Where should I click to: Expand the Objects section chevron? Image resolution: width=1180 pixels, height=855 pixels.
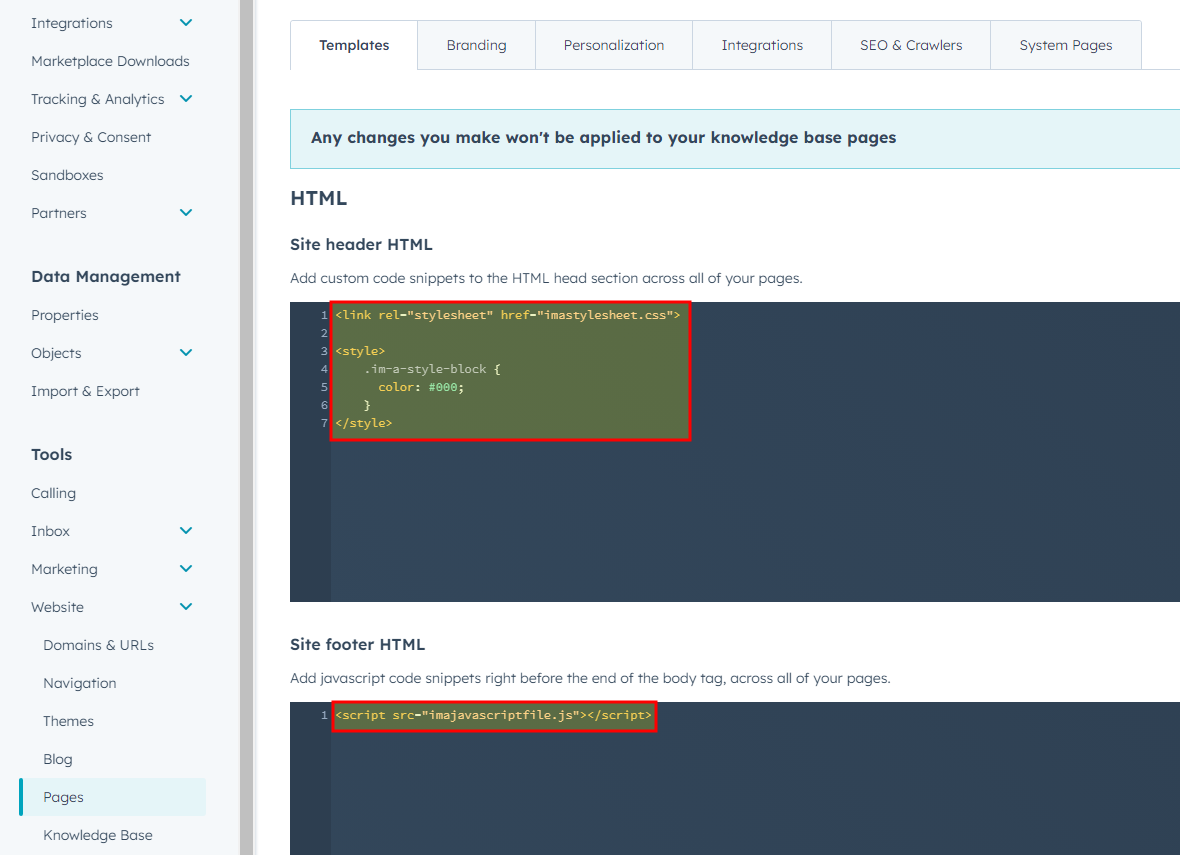pyautogui.click(x=186, y=352)
